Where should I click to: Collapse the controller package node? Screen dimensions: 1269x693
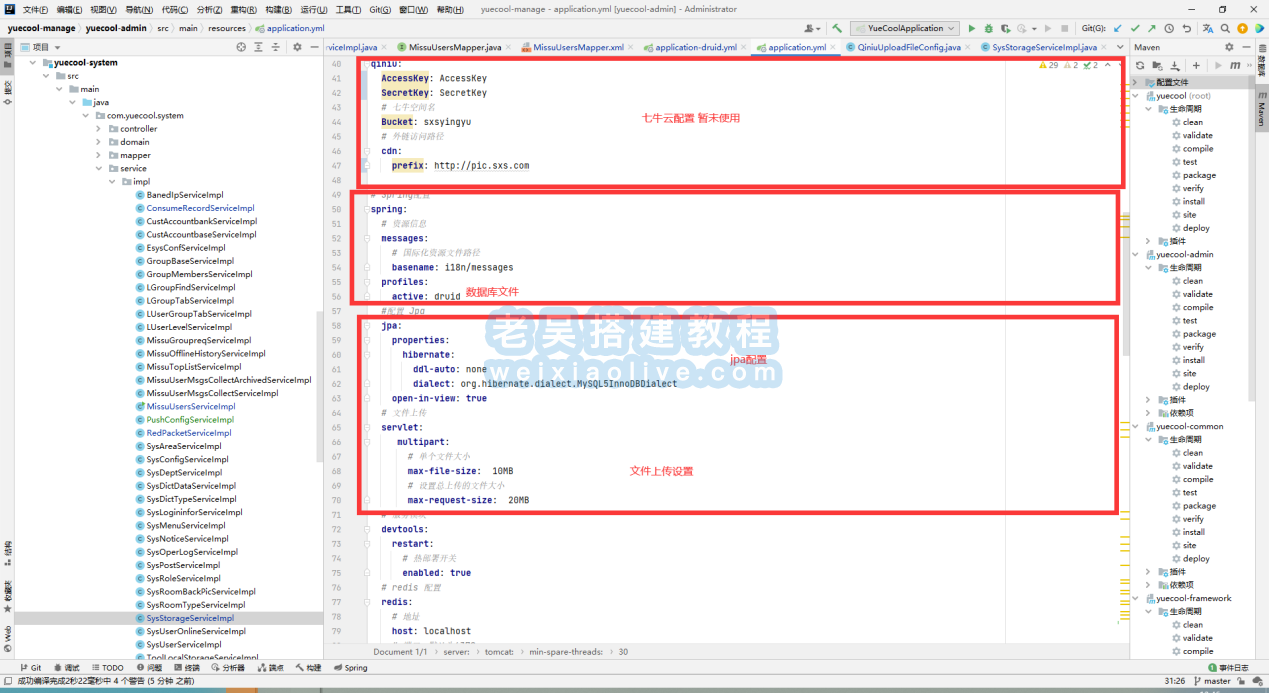tap(99, 129)
